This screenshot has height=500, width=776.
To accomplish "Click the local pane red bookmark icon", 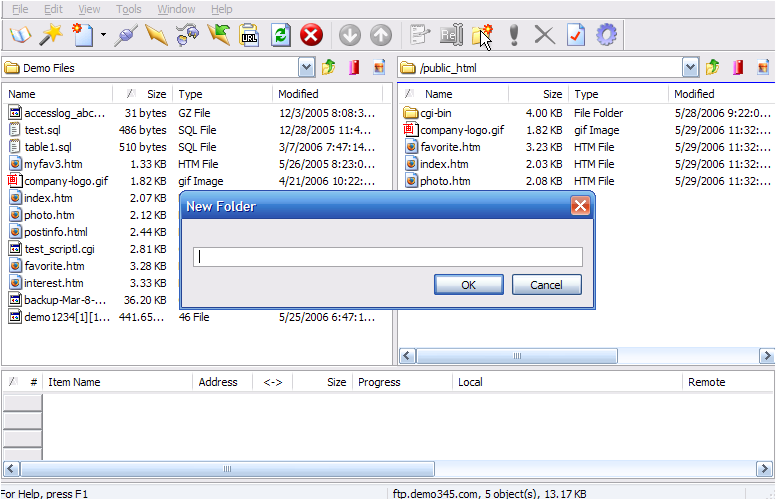I will coord(354,67).
